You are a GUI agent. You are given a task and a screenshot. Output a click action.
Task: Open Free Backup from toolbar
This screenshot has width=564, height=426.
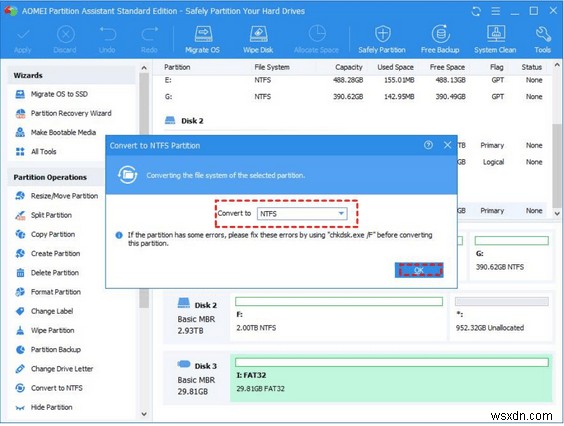[x=440, y=40]
